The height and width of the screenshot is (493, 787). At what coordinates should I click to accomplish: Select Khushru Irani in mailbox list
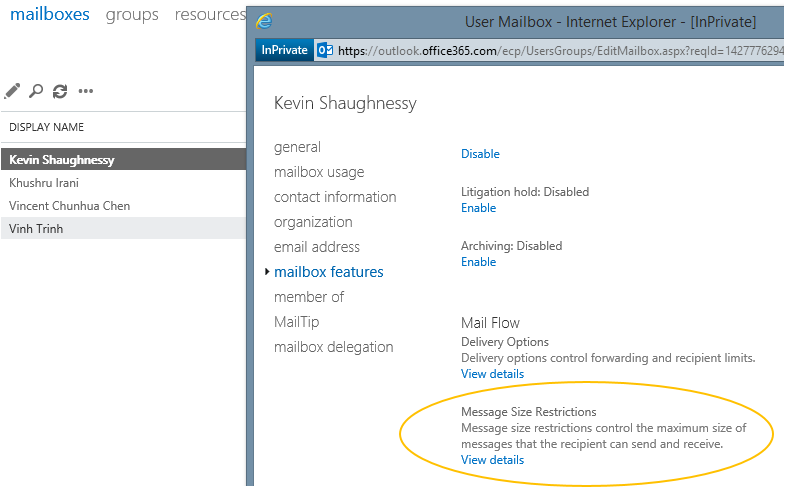click(x=44, y=183)
